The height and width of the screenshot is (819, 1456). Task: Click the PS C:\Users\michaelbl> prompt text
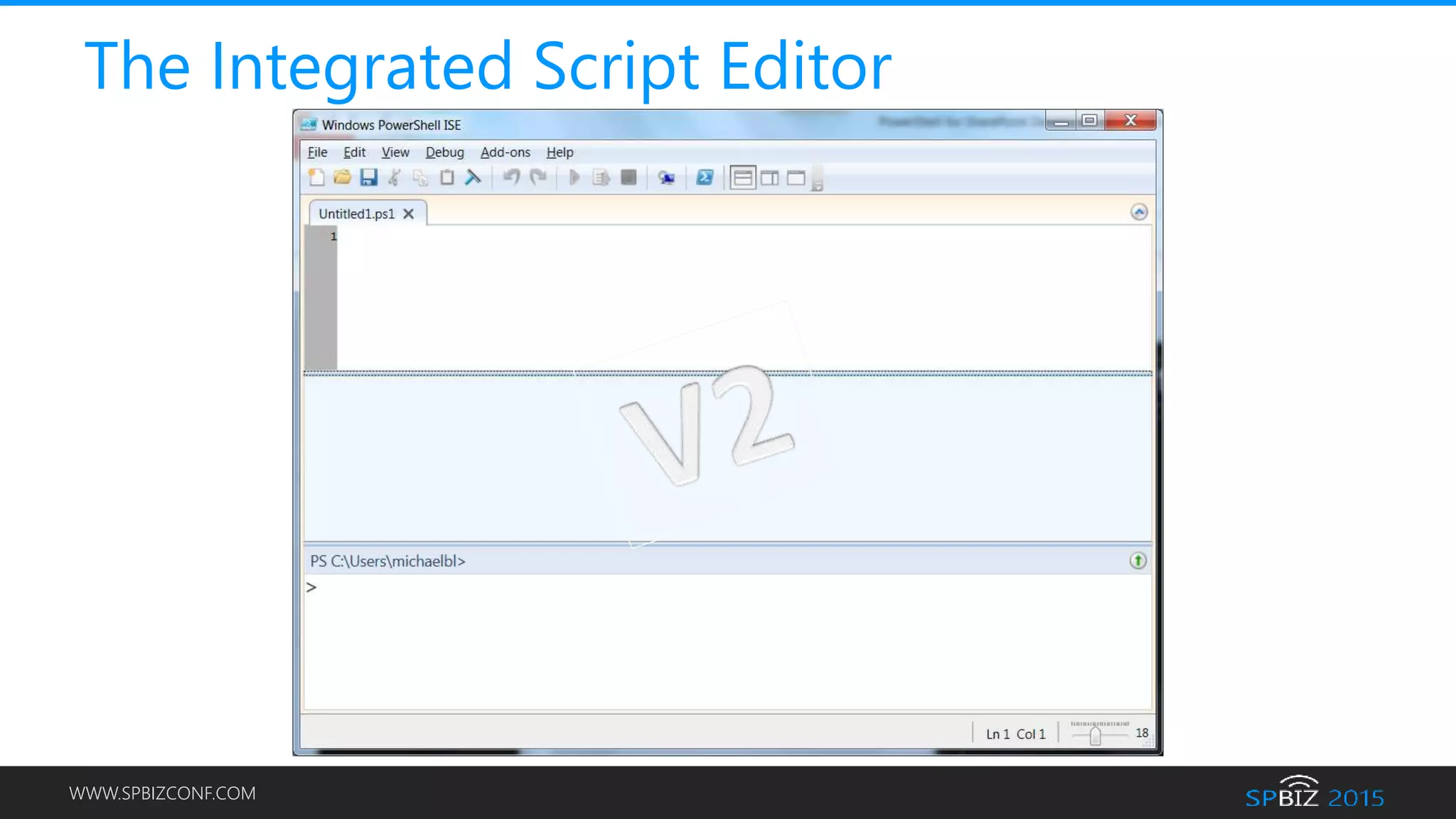coord(387,561)
